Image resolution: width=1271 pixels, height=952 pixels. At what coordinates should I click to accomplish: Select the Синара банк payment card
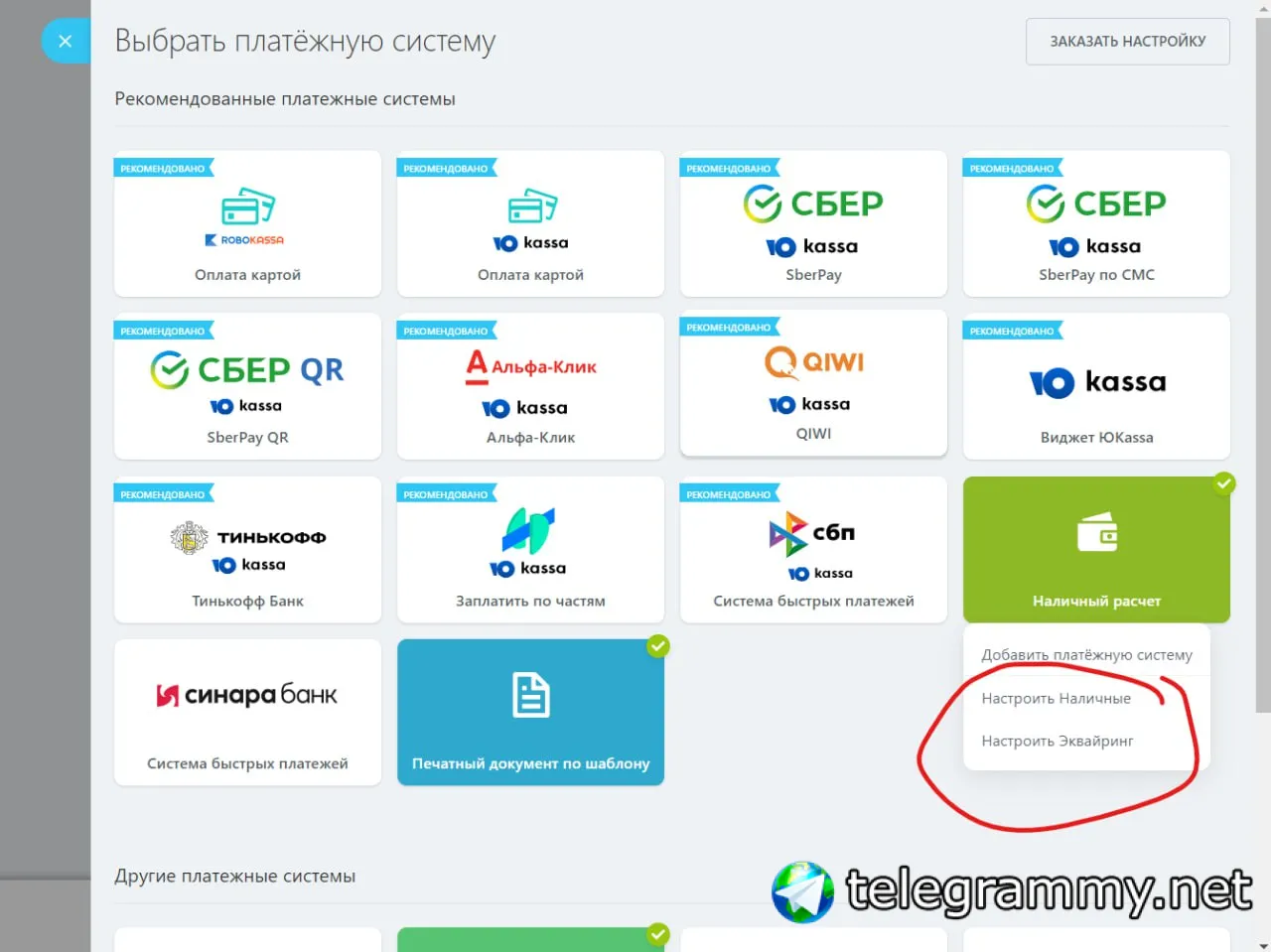point(247,713)
